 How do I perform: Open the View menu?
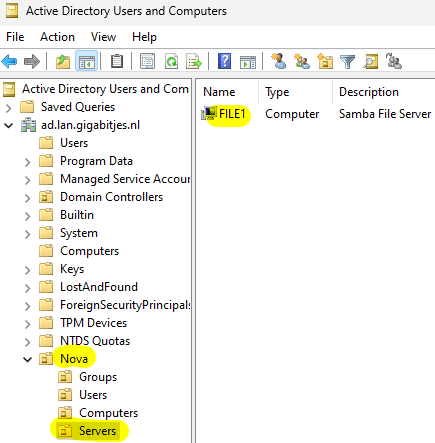point(103,37)
